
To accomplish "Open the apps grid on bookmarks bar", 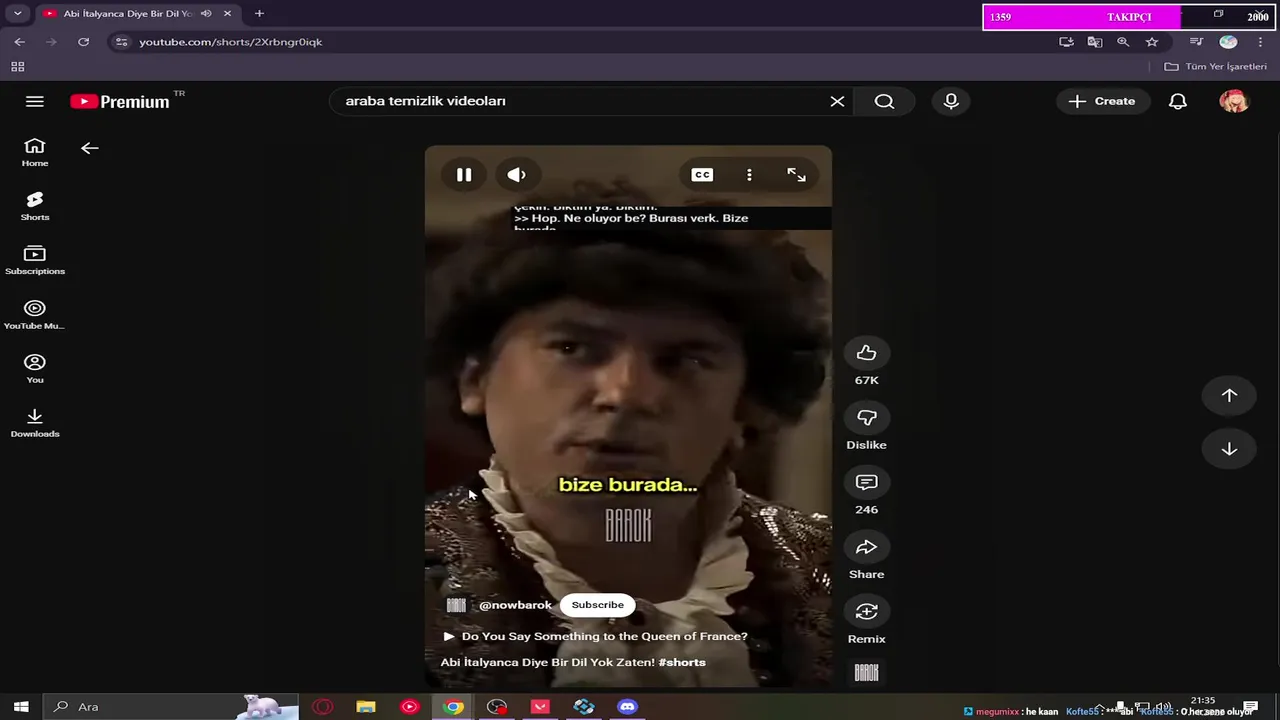I will (x=17, y=67).
